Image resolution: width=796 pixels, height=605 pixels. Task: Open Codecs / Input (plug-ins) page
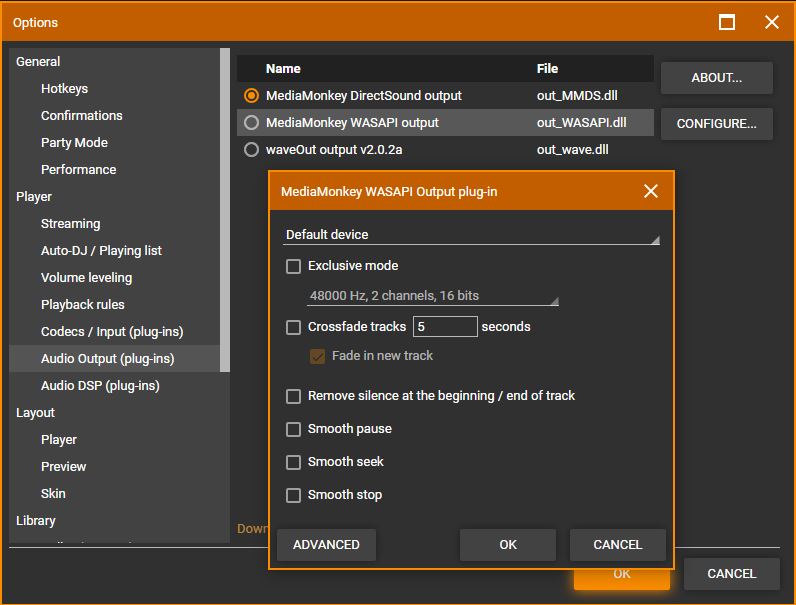coord(112,331)
